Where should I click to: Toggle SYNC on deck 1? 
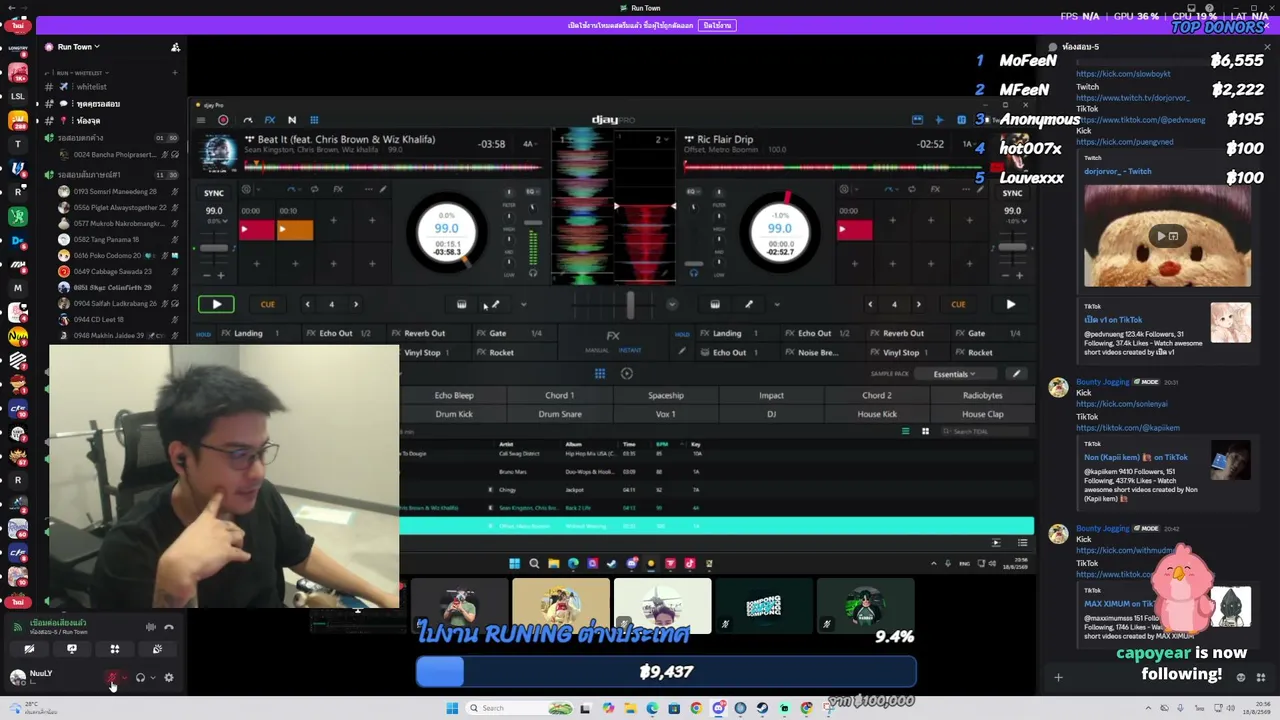214,193
